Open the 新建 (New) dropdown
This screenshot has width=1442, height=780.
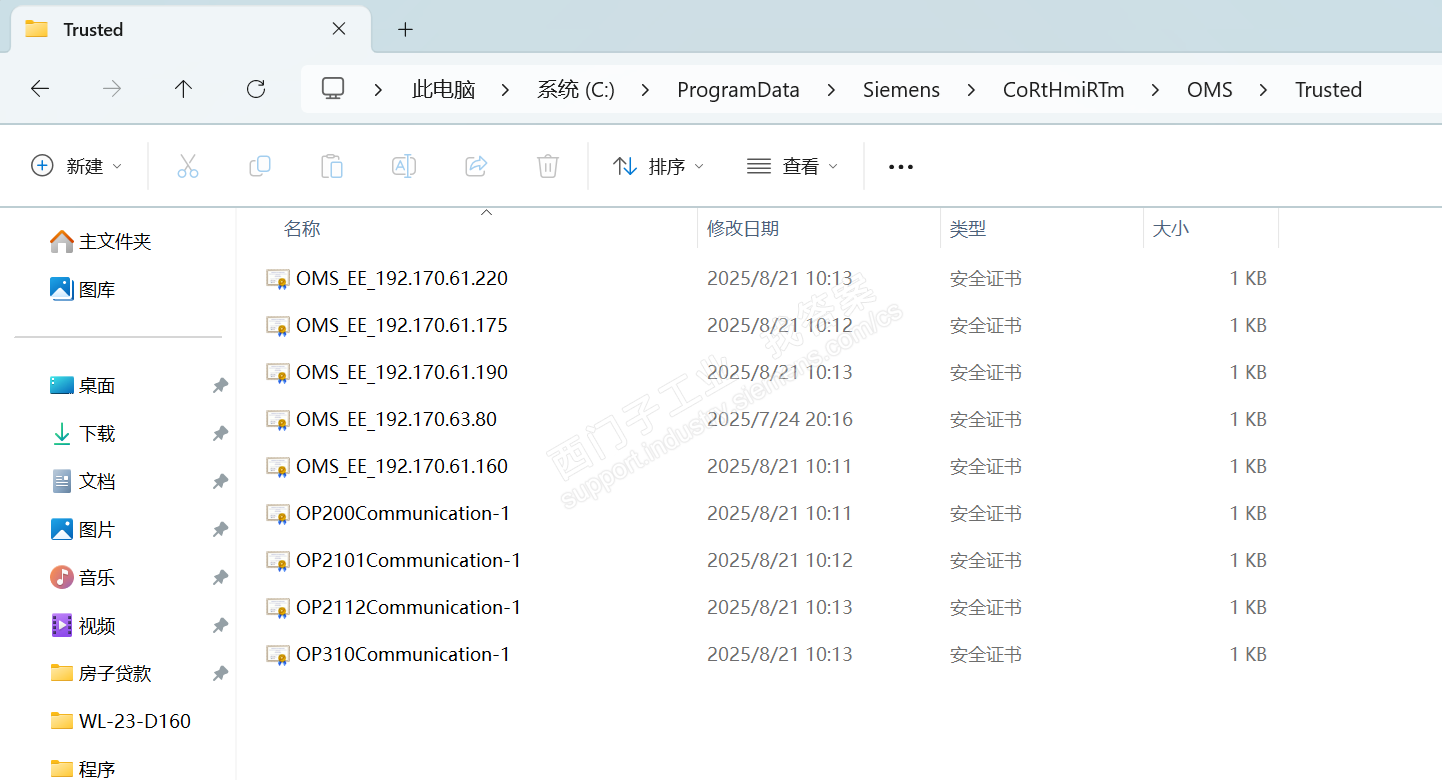[x=77, y=166]
